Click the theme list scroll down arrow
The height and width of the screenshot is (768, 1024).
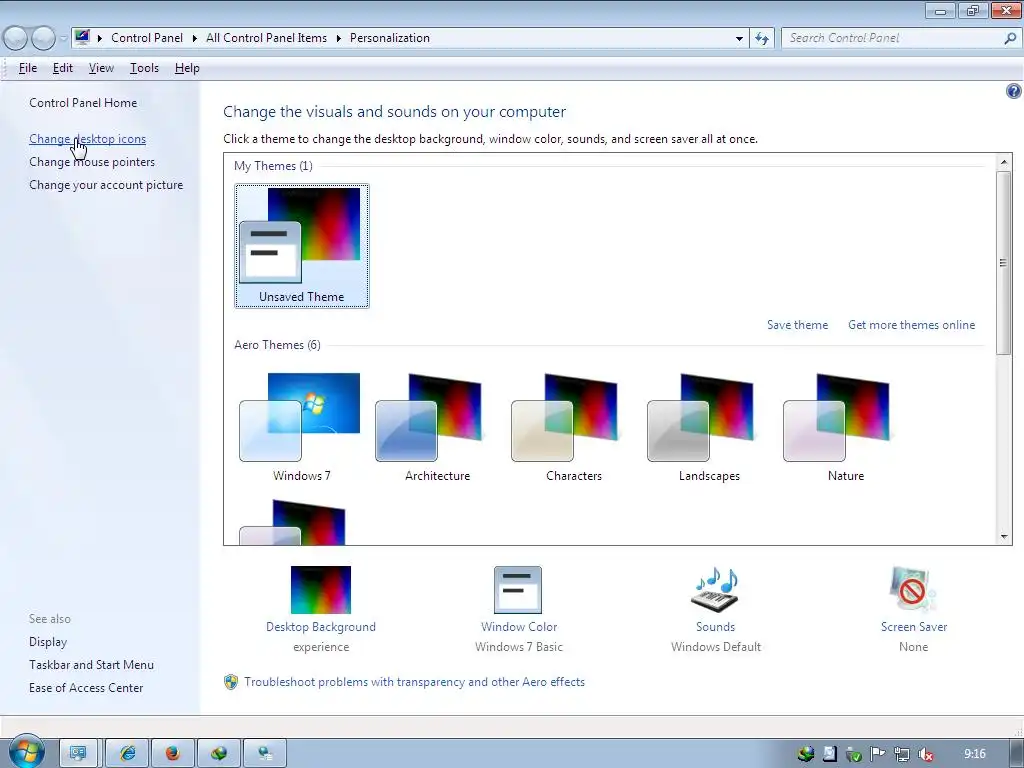(x=1004, y=537)
